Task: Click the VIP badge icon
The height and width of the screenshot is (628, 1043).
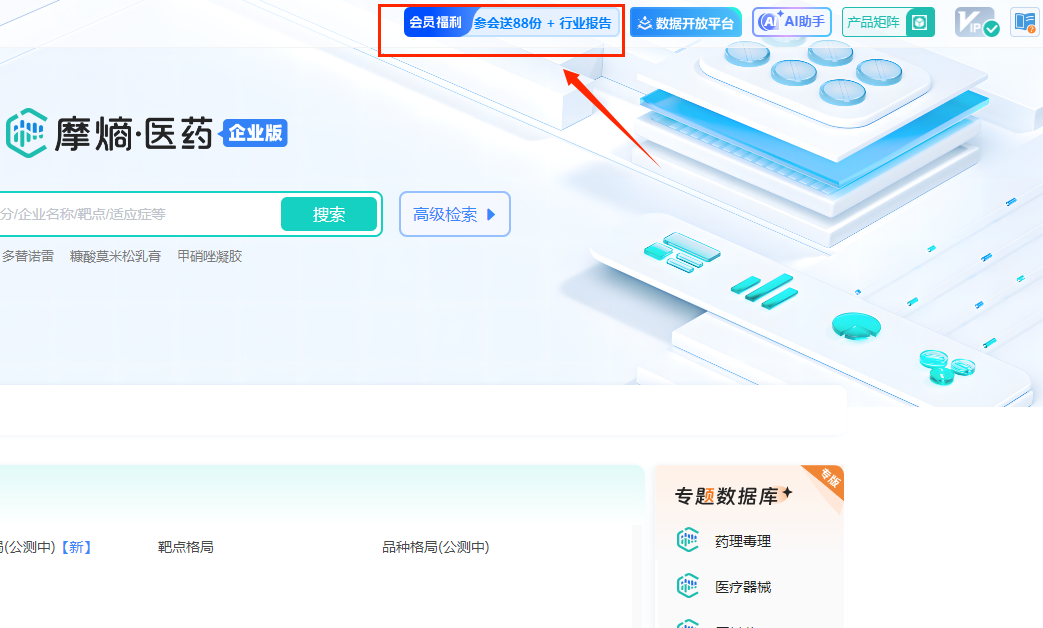Action: tap(976, 22)
